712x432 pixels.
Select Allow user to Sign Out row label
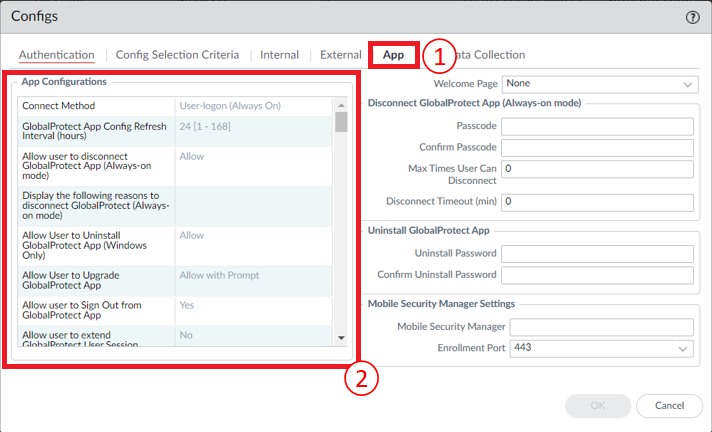[82, 310]
